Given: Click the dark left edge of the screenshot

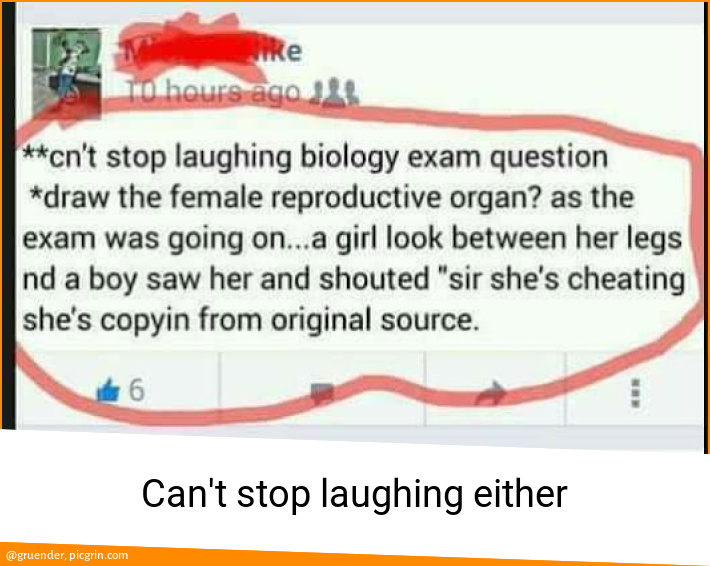Looking at the screenshot, I should (8, 215).
